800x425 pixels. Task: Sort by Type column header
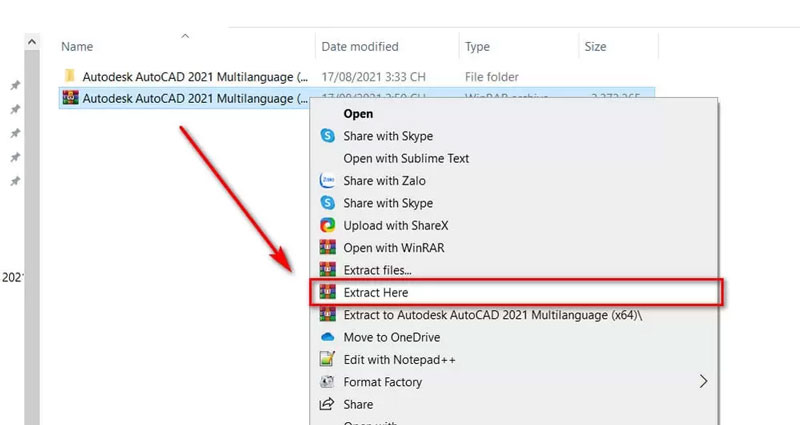tap(477, 46)
